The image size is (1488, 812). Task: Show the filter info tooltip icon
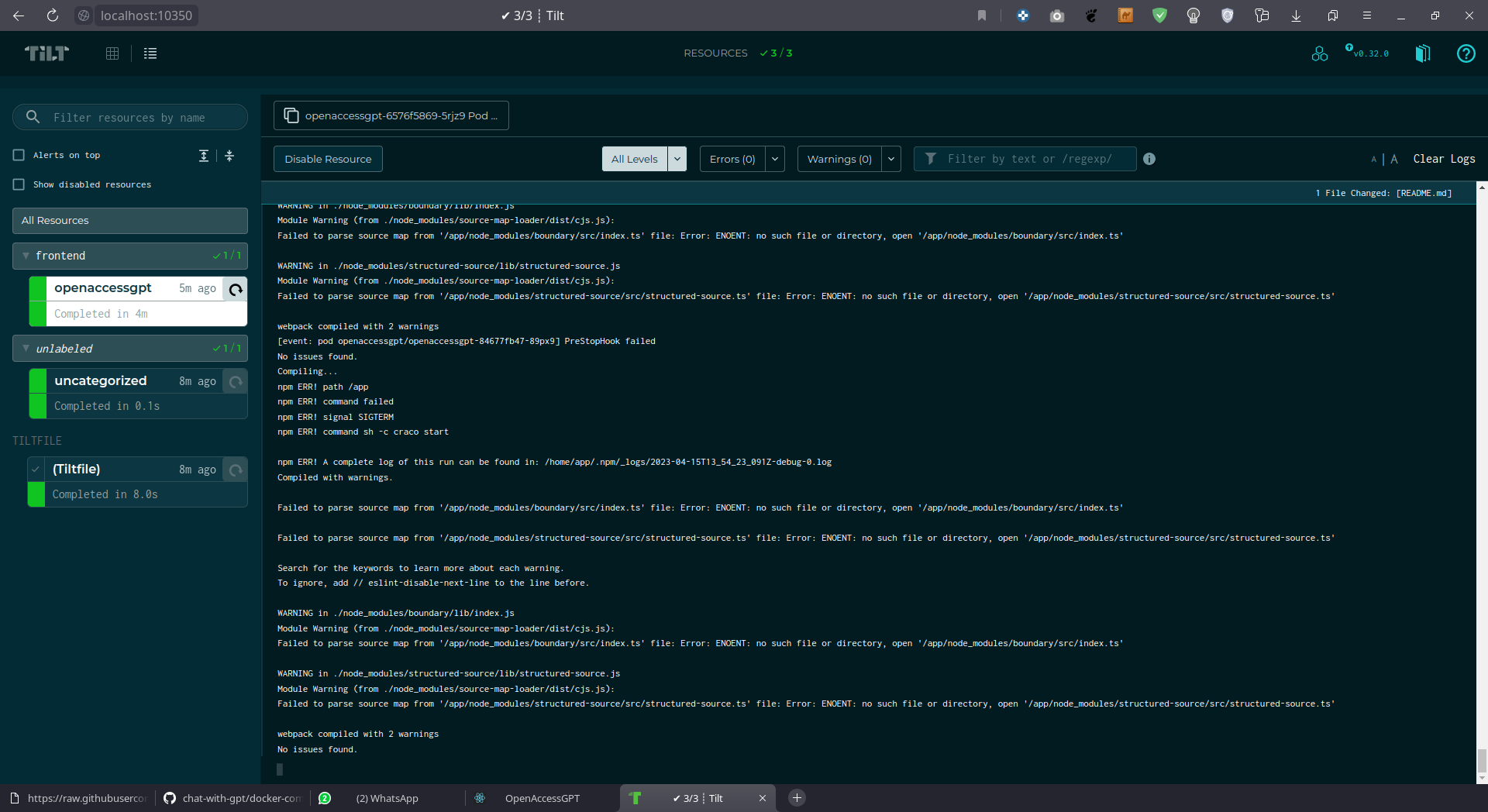coord(1149,159)
